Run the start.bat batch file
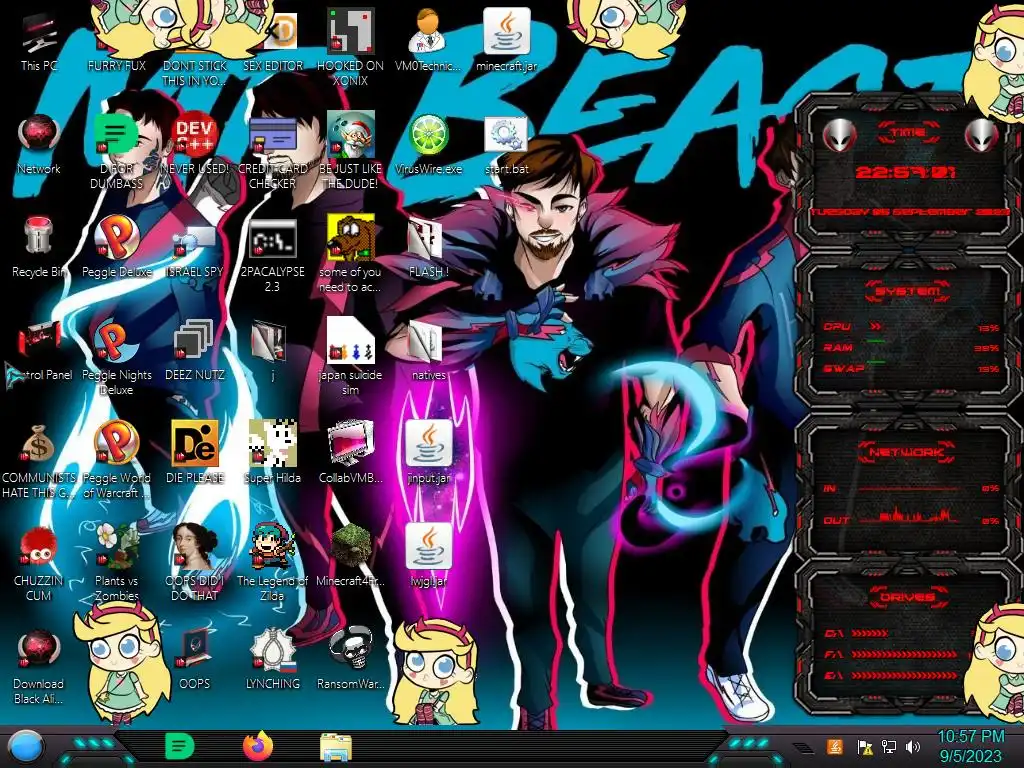The image size is (1024, 768). tap(507, 145)
